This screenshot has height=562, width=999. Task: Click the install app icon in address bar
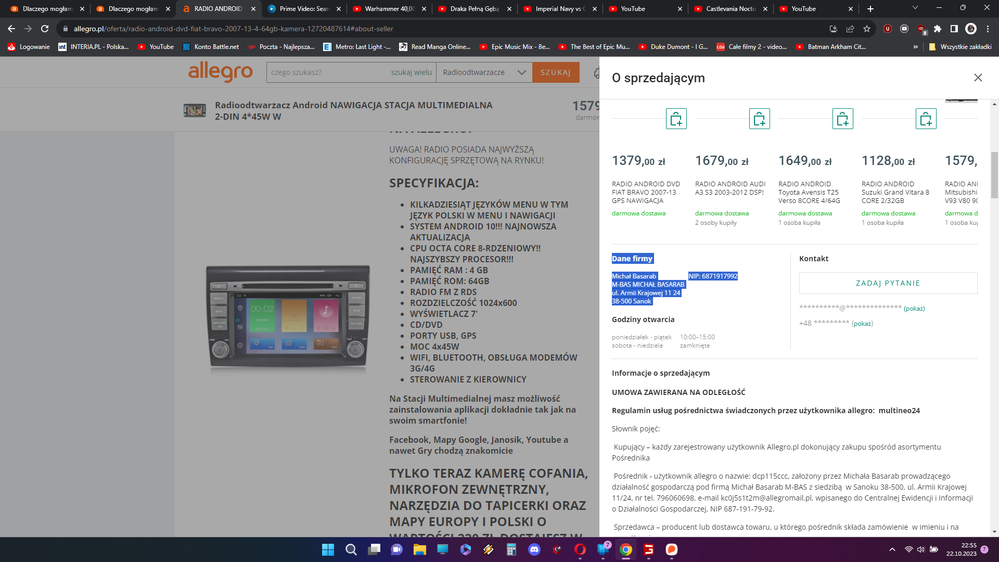833,29
